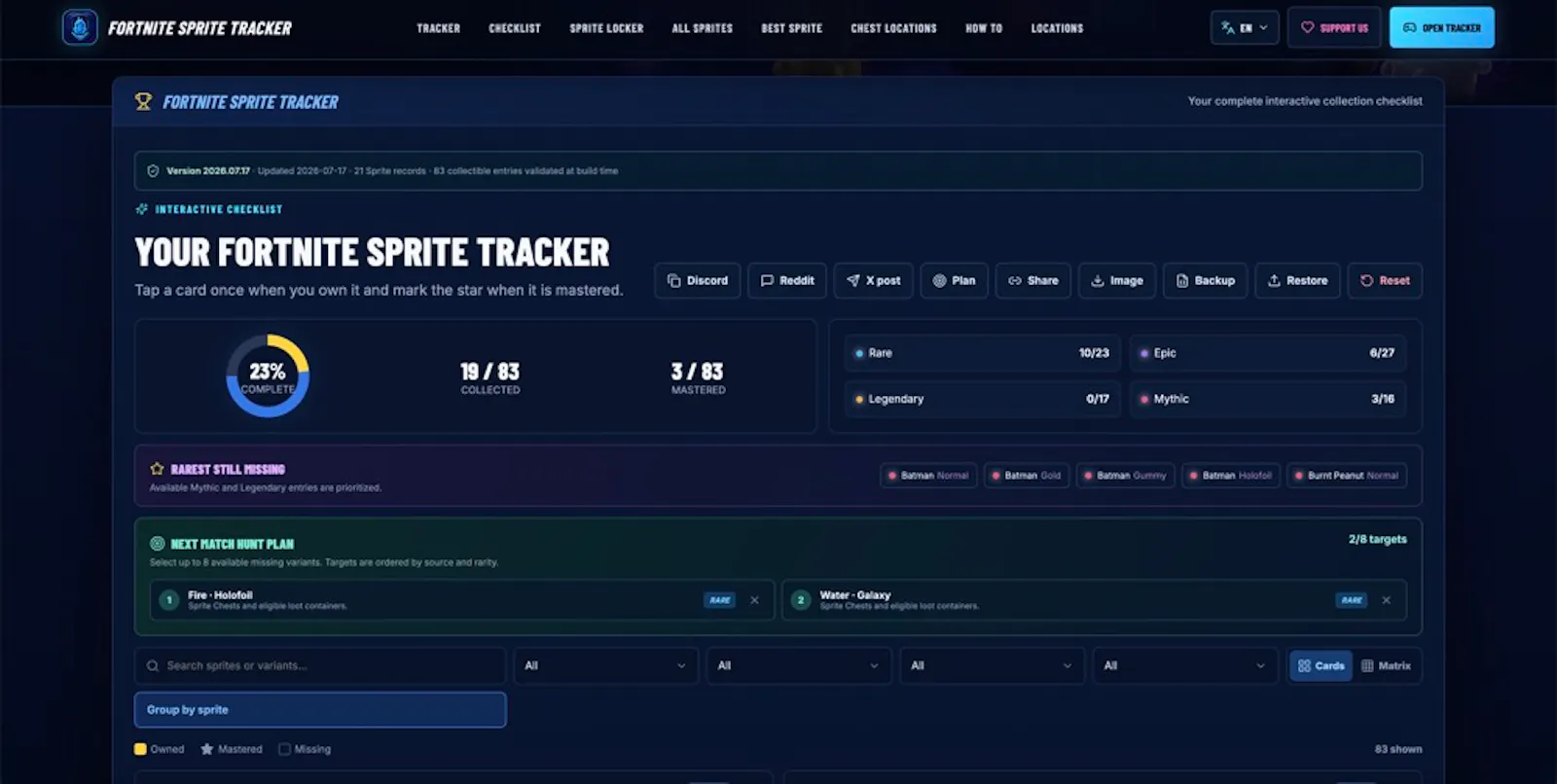Screen dimensions: 1557x784
Task: Click the Legendary 0/17 rarity row
Action: (x=983, y=399)
